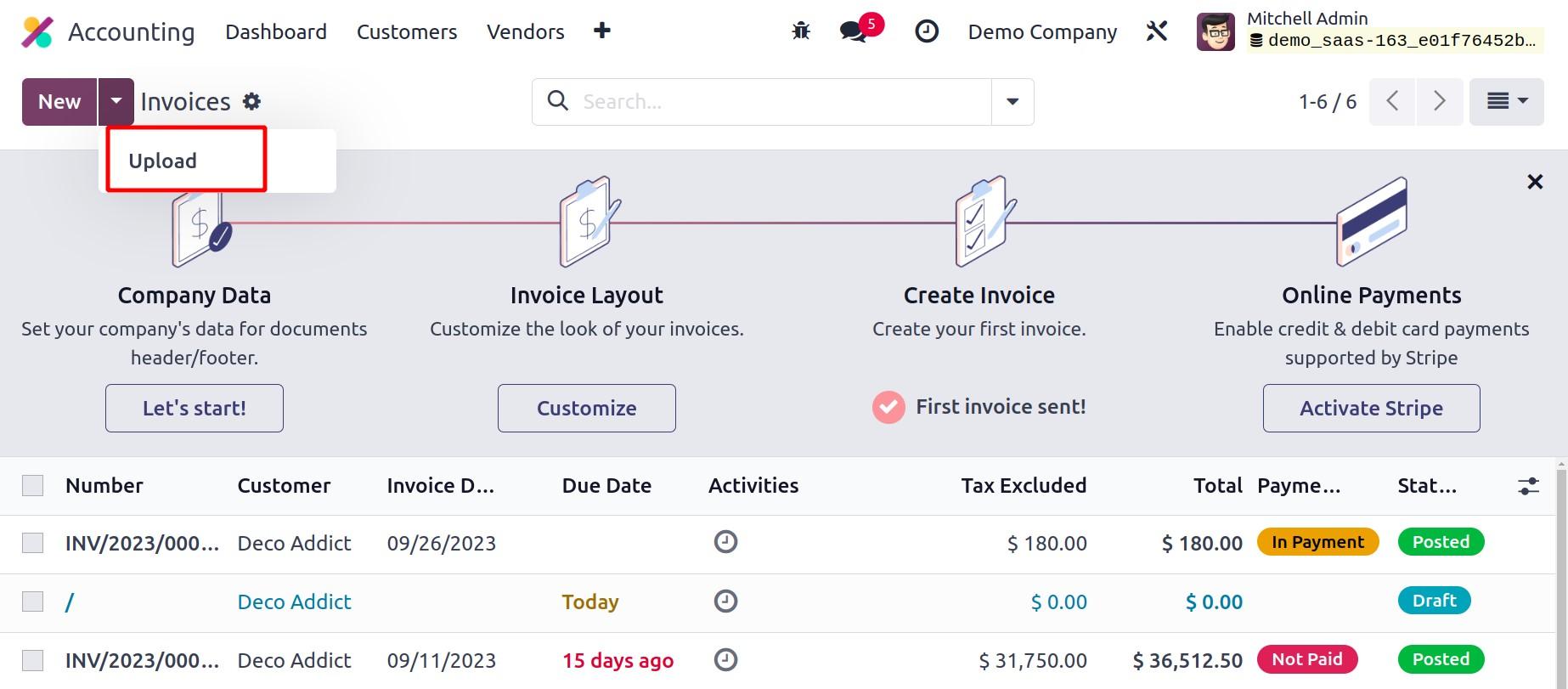1568x689 pixels.
Task: Open the list view switcher dropdown
Action: (x=1506, y=102)
